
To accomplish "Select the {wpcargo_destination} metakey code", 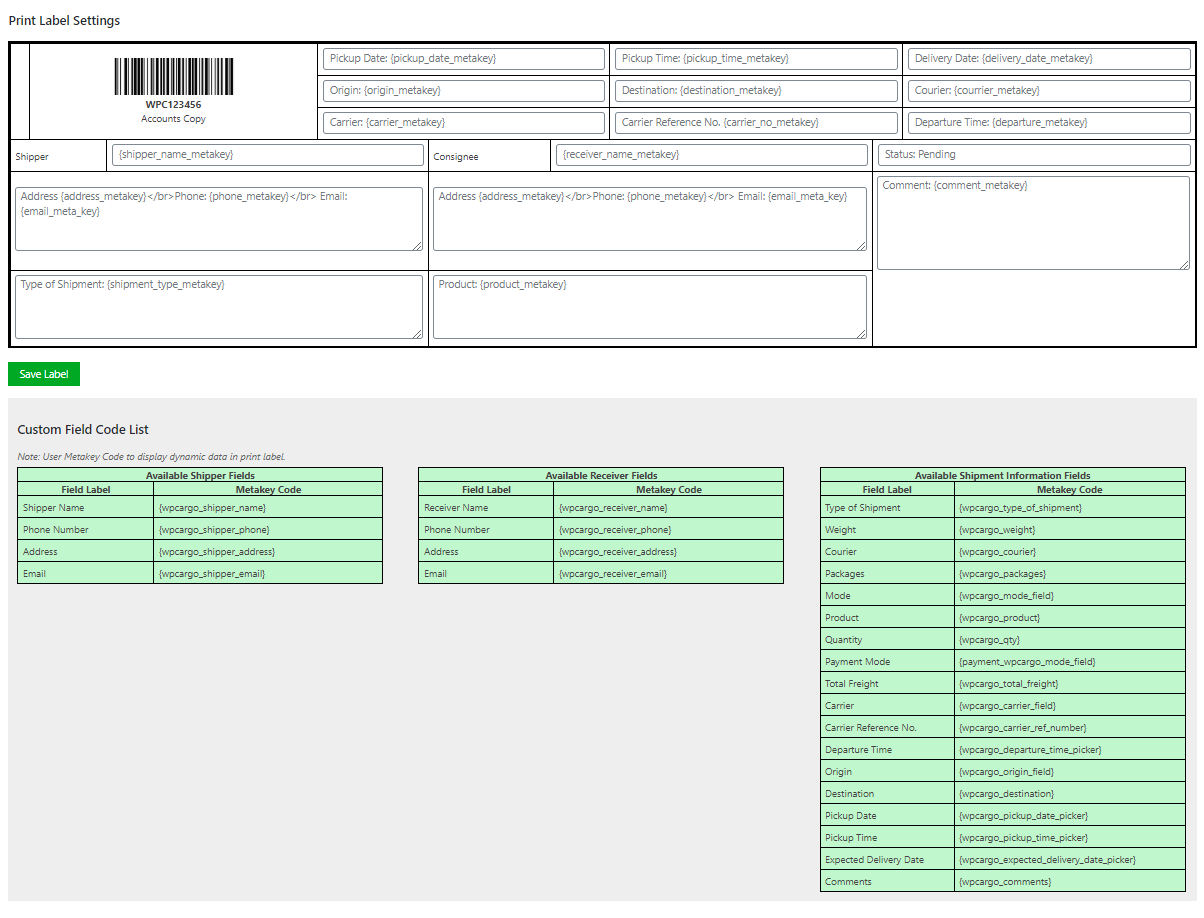I will pyautogui.click(x=1006, y=794).
